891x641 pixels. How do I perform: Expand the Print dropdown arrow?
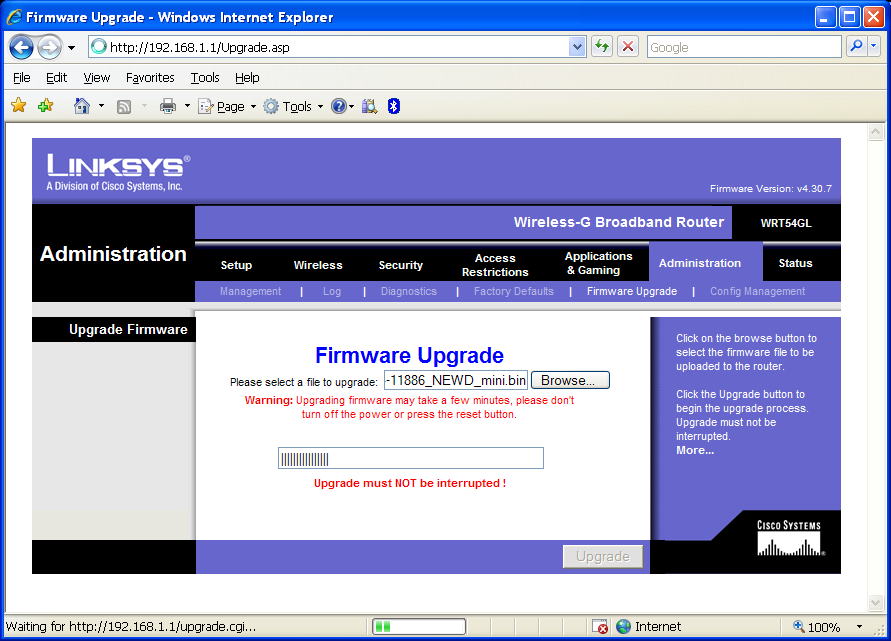point(187,106)
